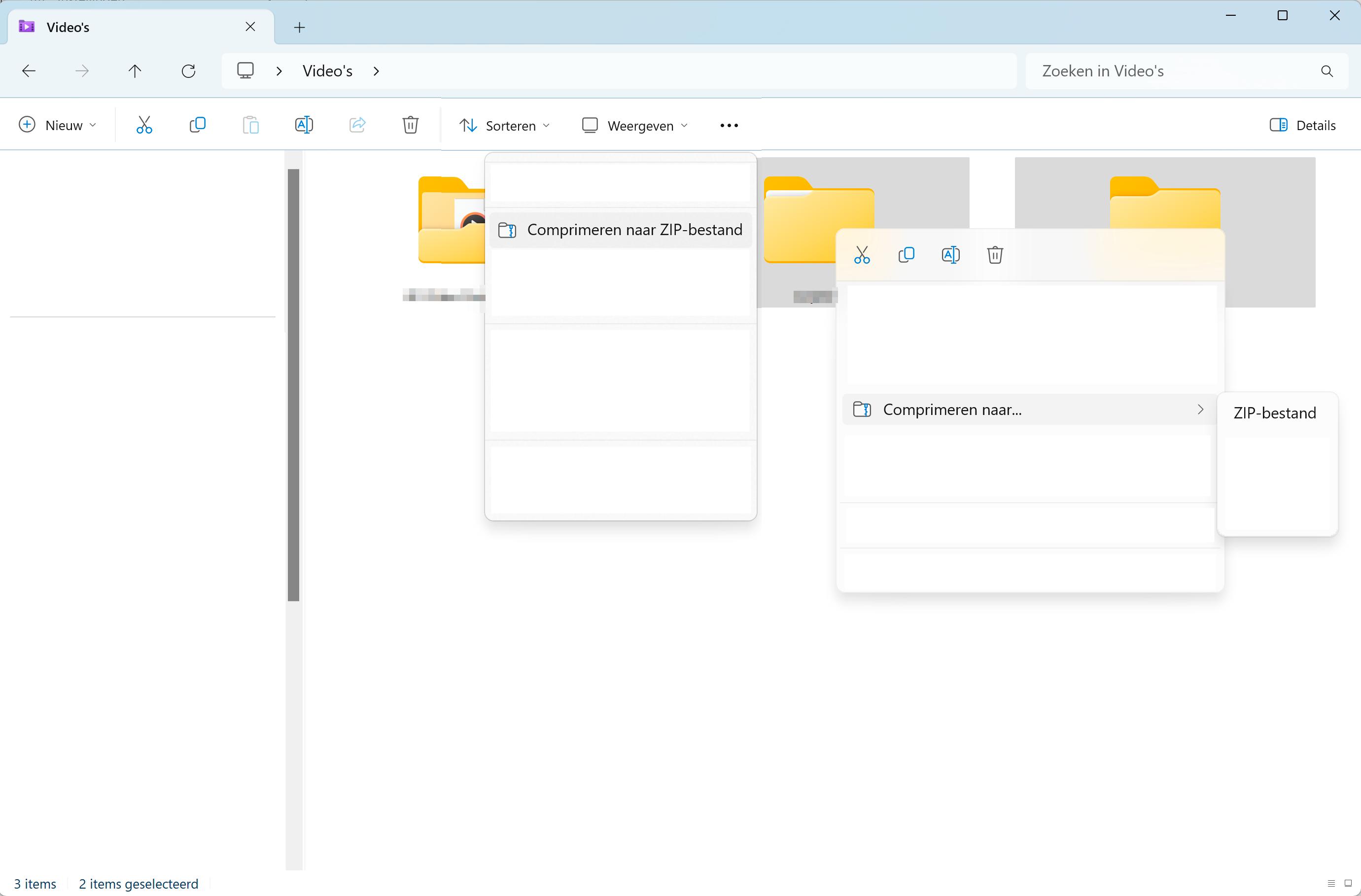Open the Weergeven dropdown
Viewport: 1361px width, 896px height.
click(634, 125)
